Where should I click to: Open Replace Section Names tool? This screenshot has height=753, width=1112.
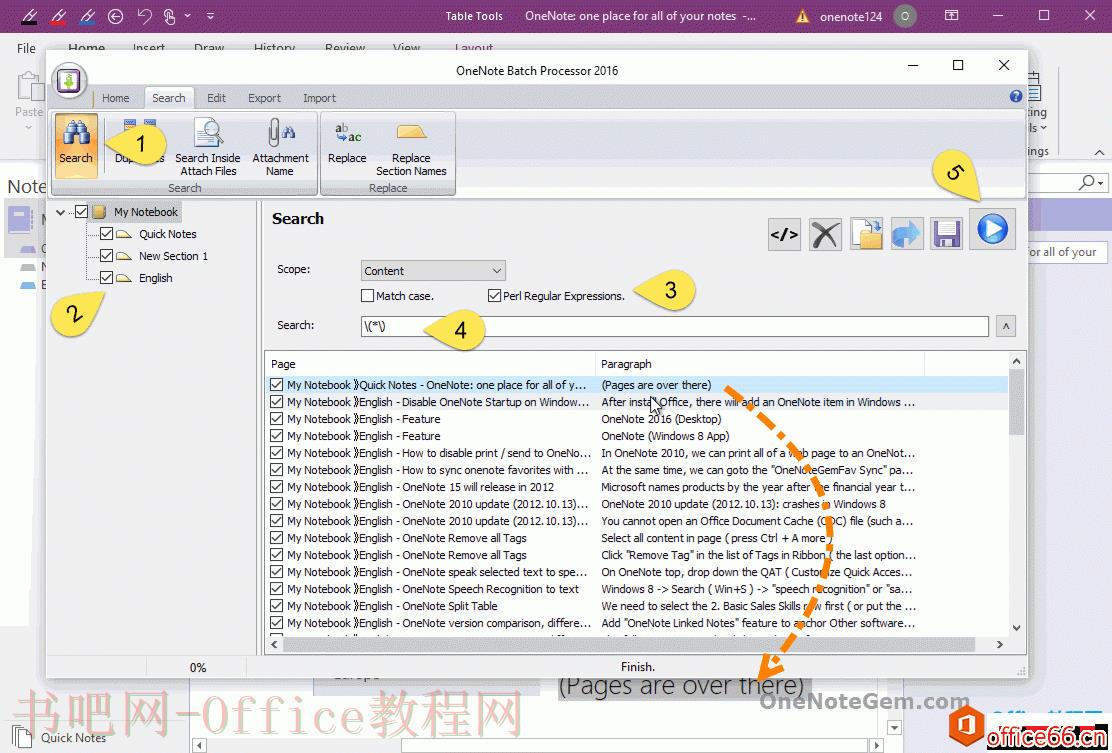click(x=411, y=147)
